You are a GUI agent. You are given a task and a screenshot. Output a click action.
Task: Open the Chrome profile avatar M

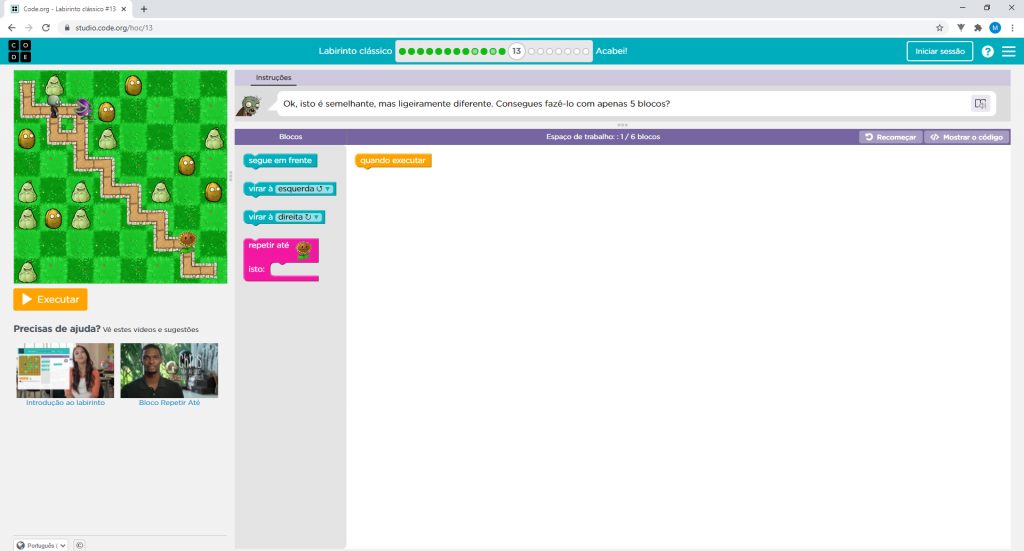point(995,27)
